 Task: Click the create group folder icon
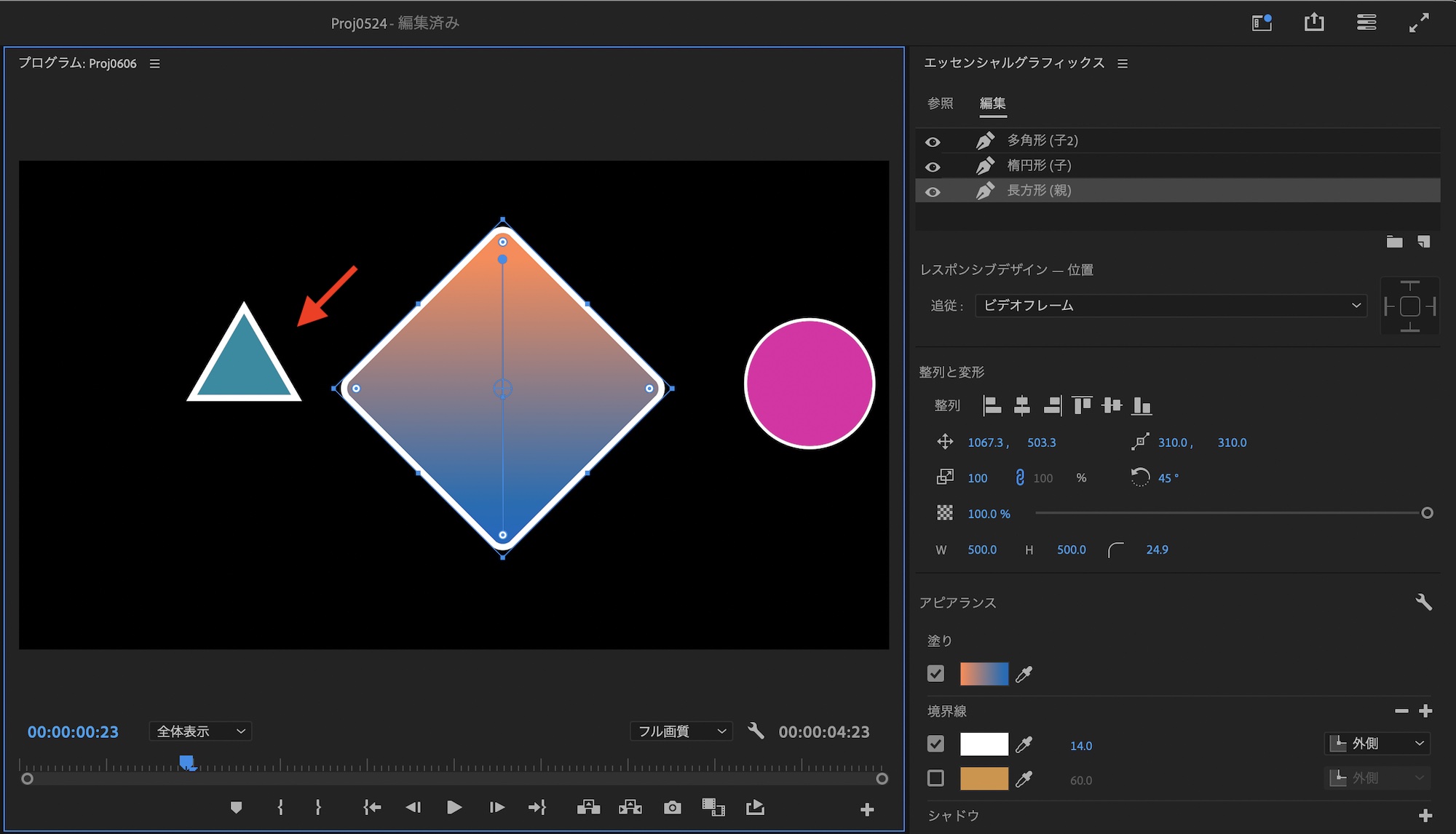(1394, 242)
